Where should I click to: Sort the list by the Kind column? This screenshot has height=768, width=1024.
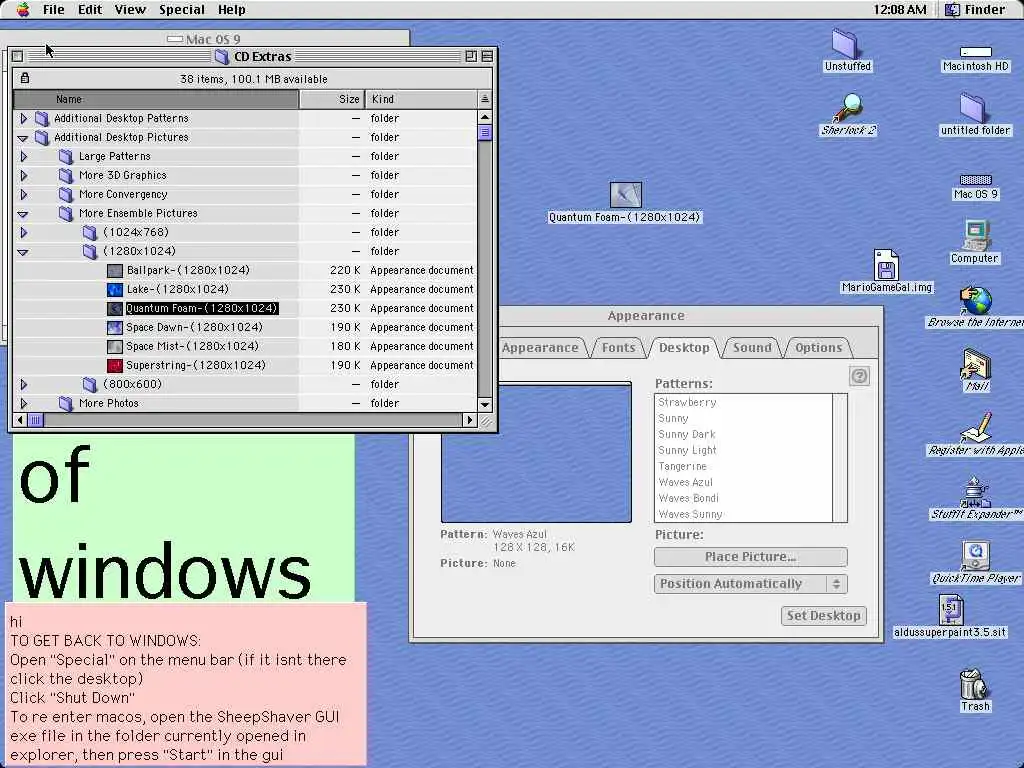pyautogui.click(x=421, y=99)
